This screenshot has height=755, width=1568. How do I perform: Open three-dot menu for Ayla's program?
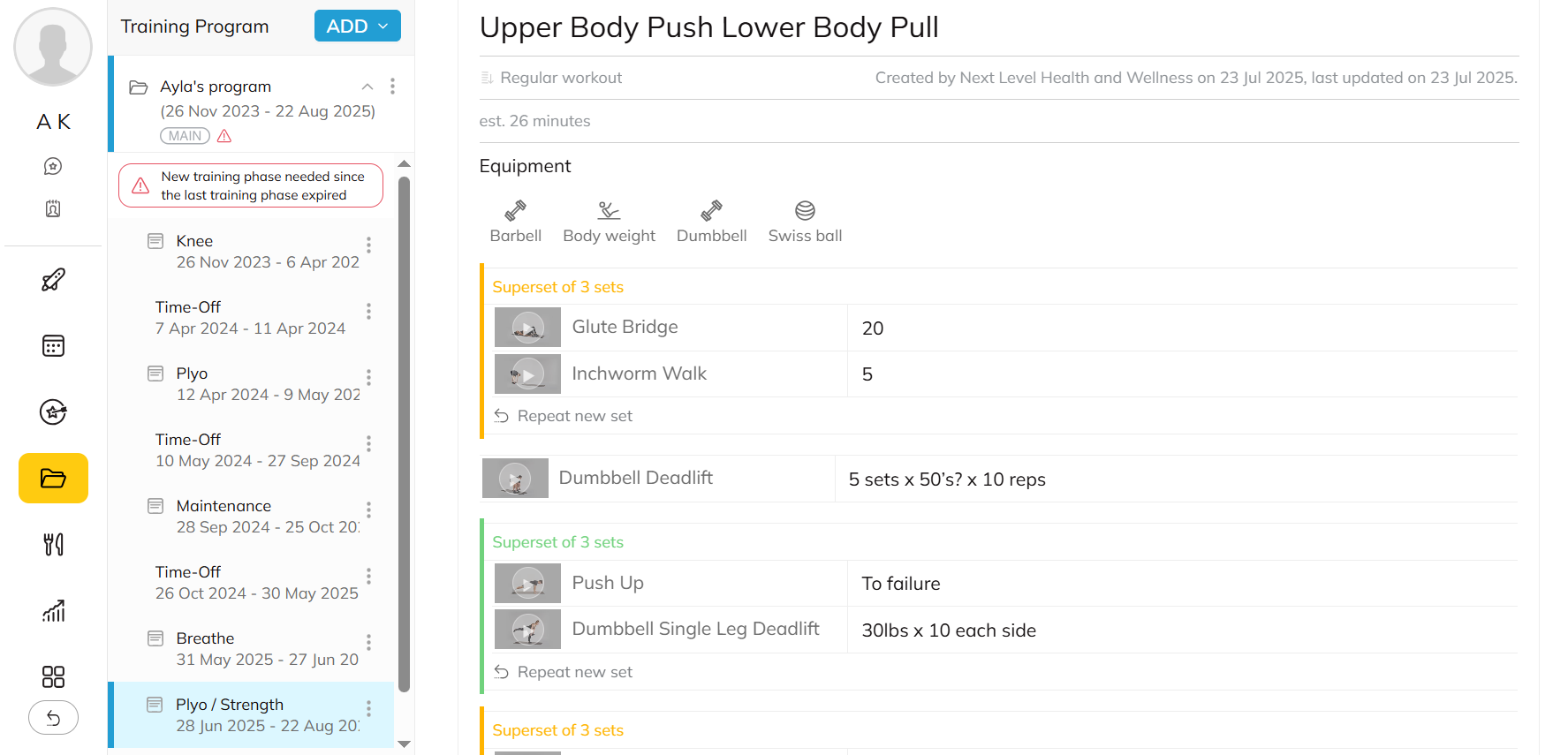[392, 87]
